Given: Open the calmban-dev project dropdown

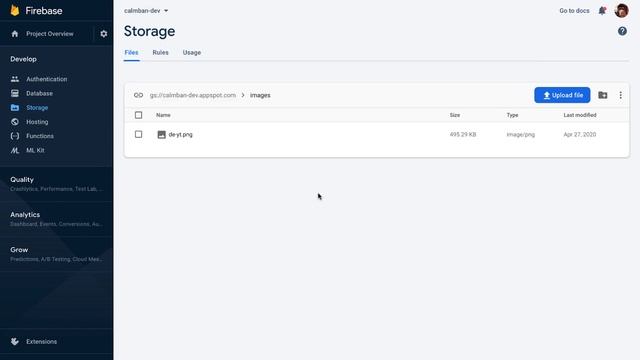Looking at the screenshot, I should (146, 11).
